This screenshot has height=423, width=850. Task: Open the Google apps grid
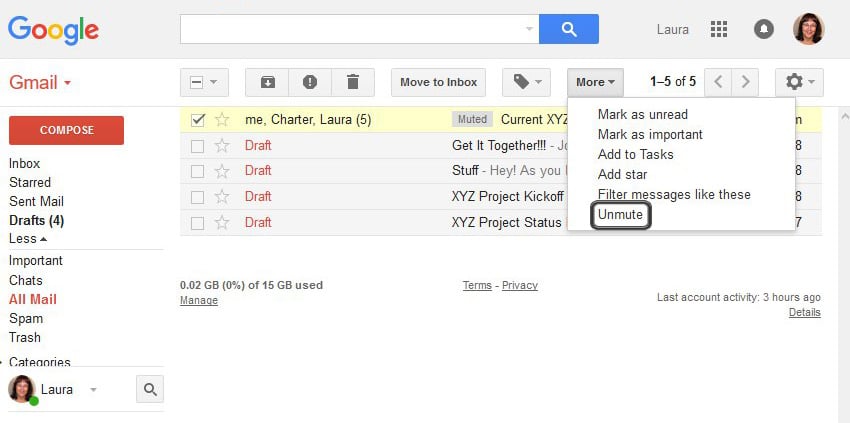point(719,29)
